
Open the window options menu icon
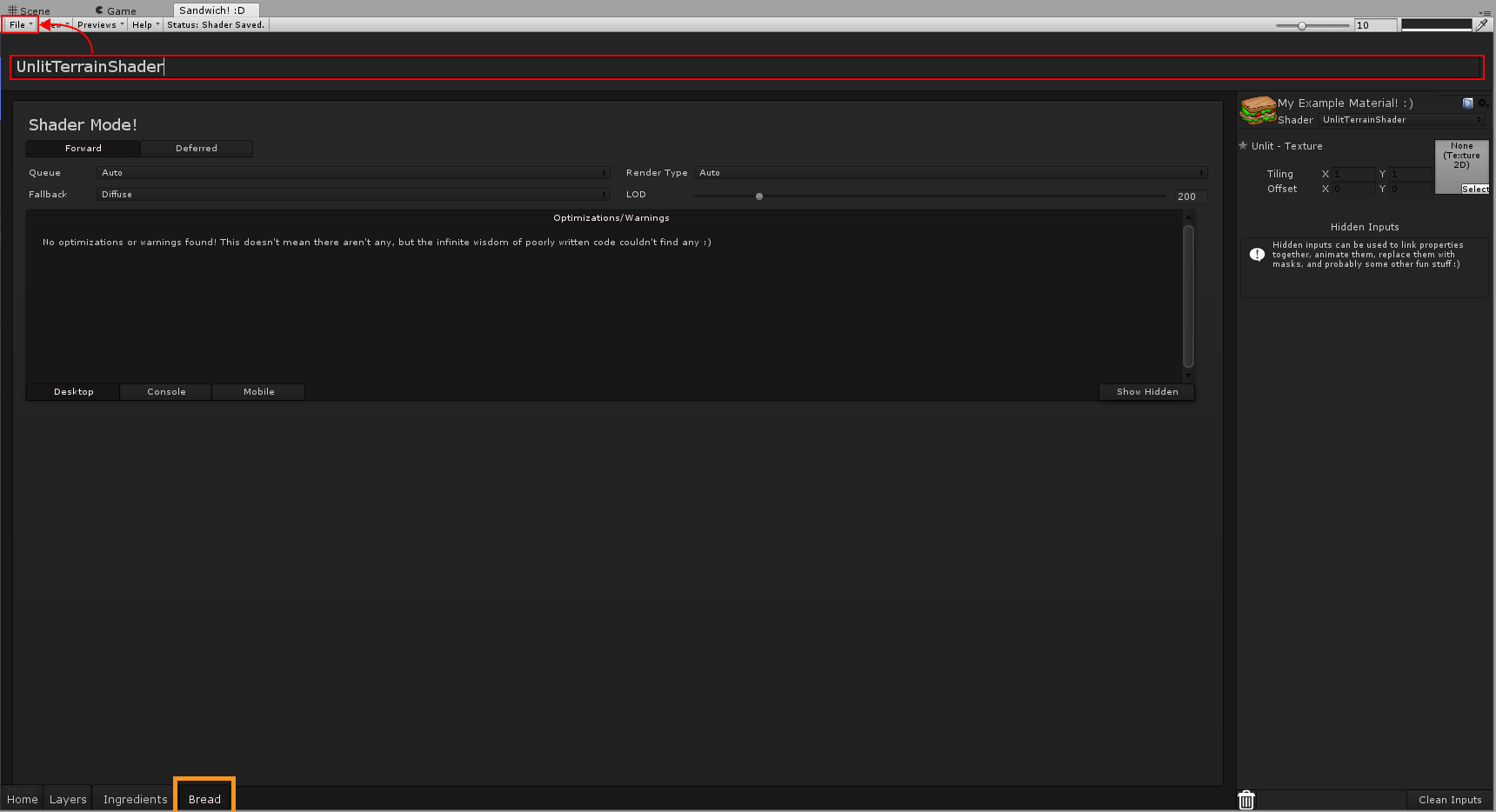1485,12
